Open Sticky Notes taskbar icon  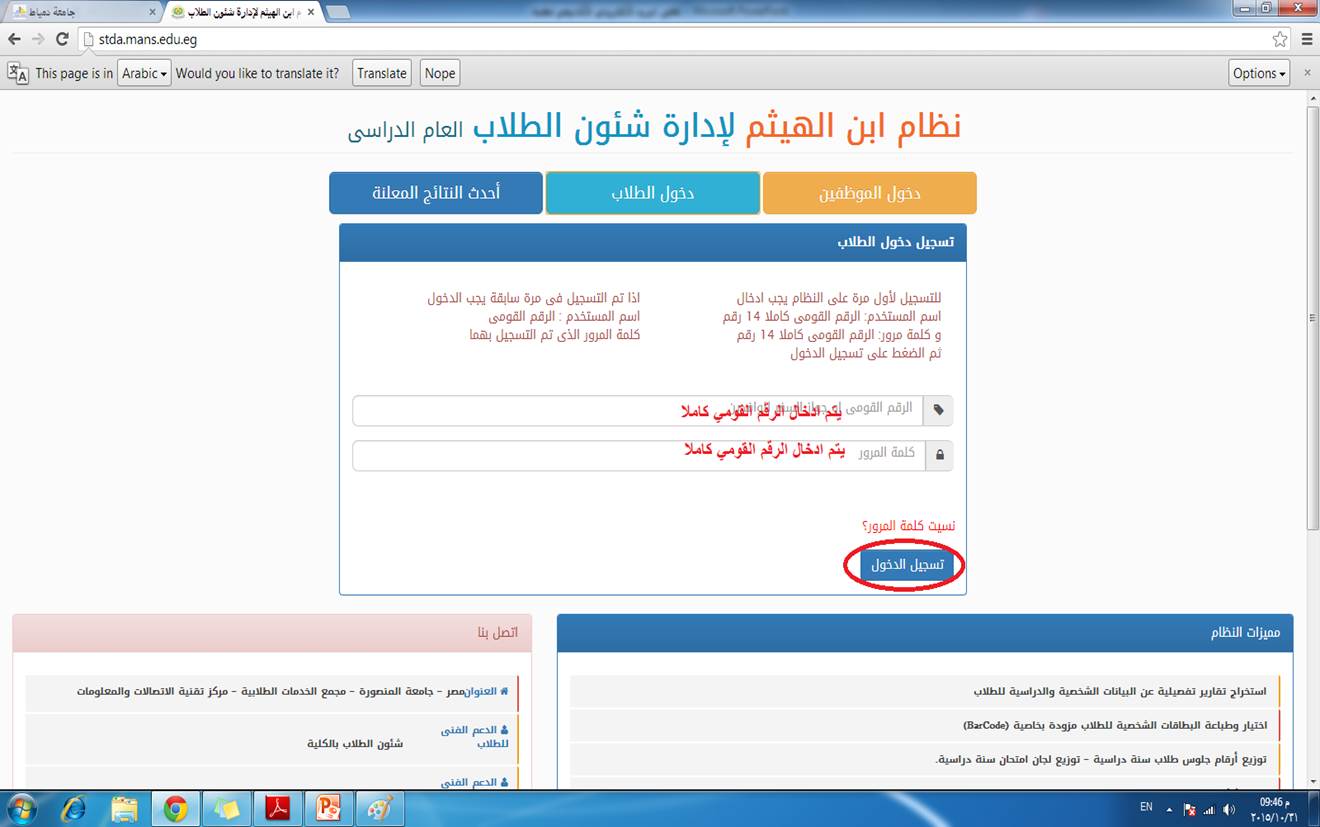(227, 808)
